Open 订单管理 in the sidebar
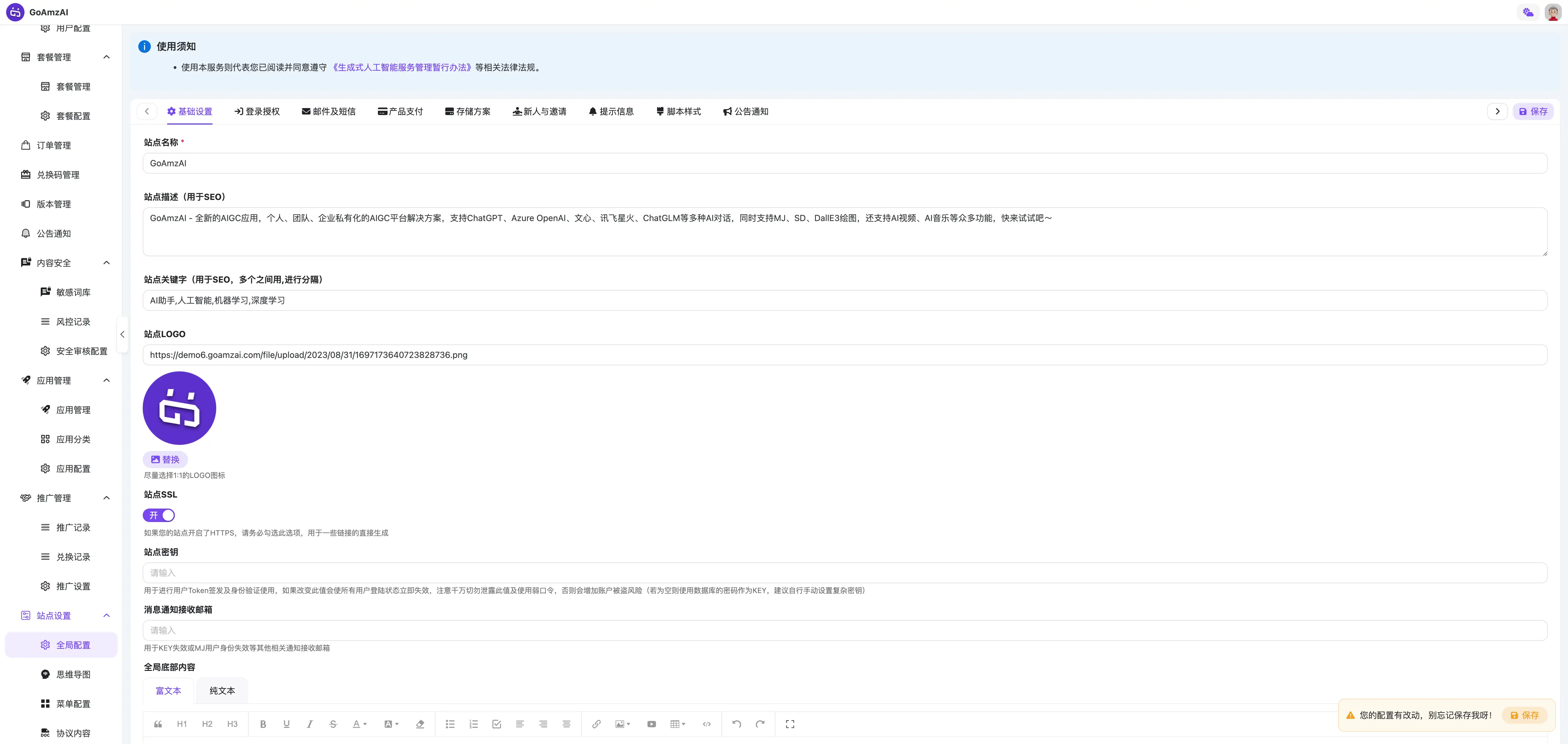 pos(61,145)
